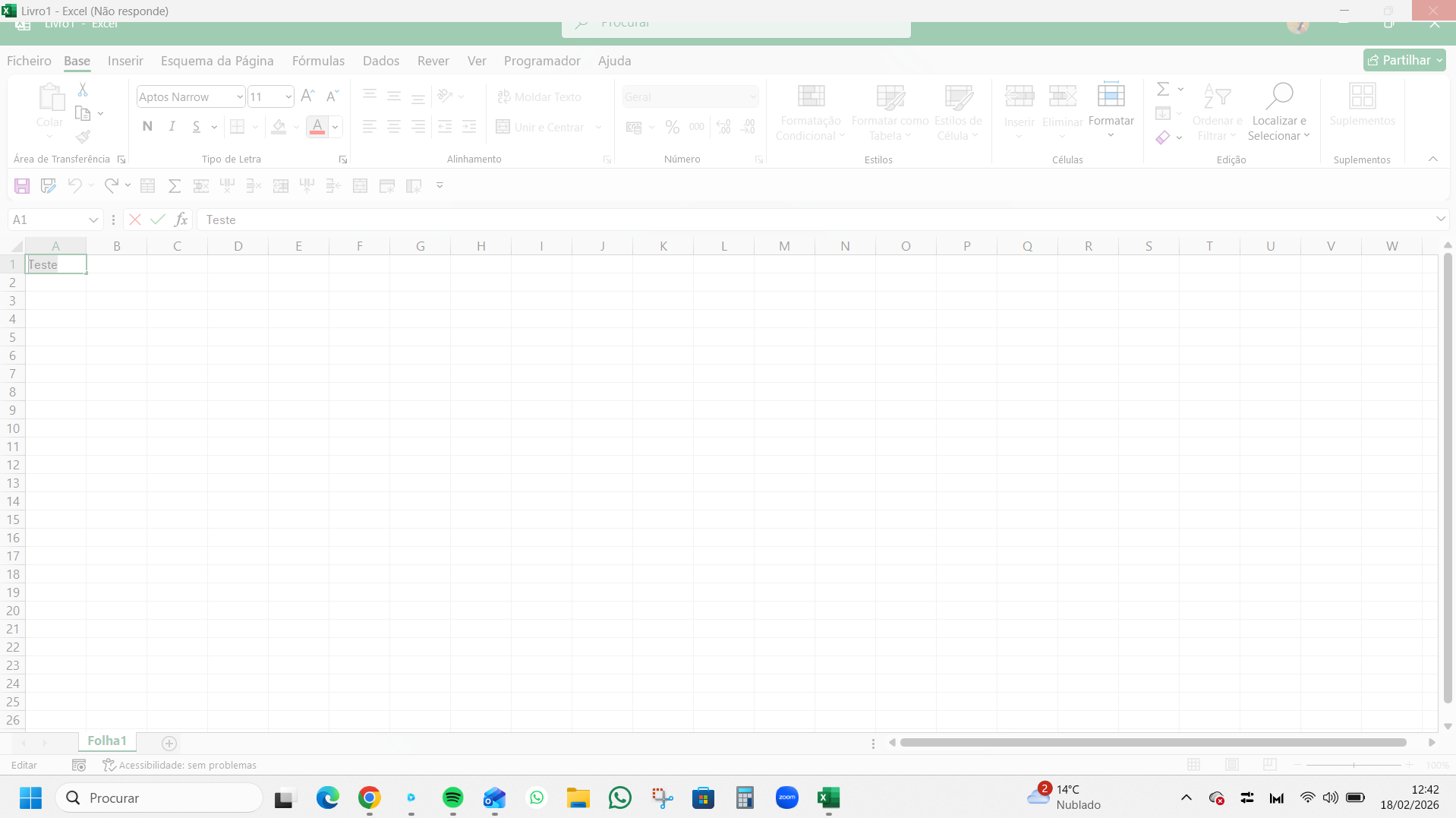Collapse the ribbon with the chevron arrow
The image size is (1456, 818).
click(x=1432, y=159)
